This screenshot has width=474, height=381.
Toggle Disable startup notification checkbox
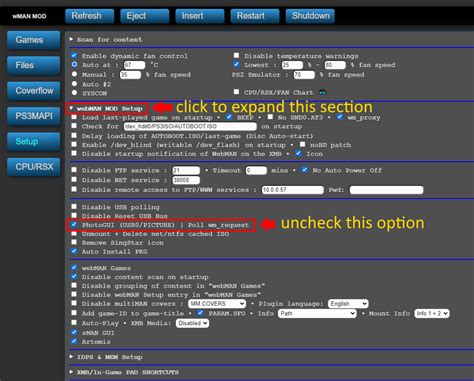pos(74,153)
